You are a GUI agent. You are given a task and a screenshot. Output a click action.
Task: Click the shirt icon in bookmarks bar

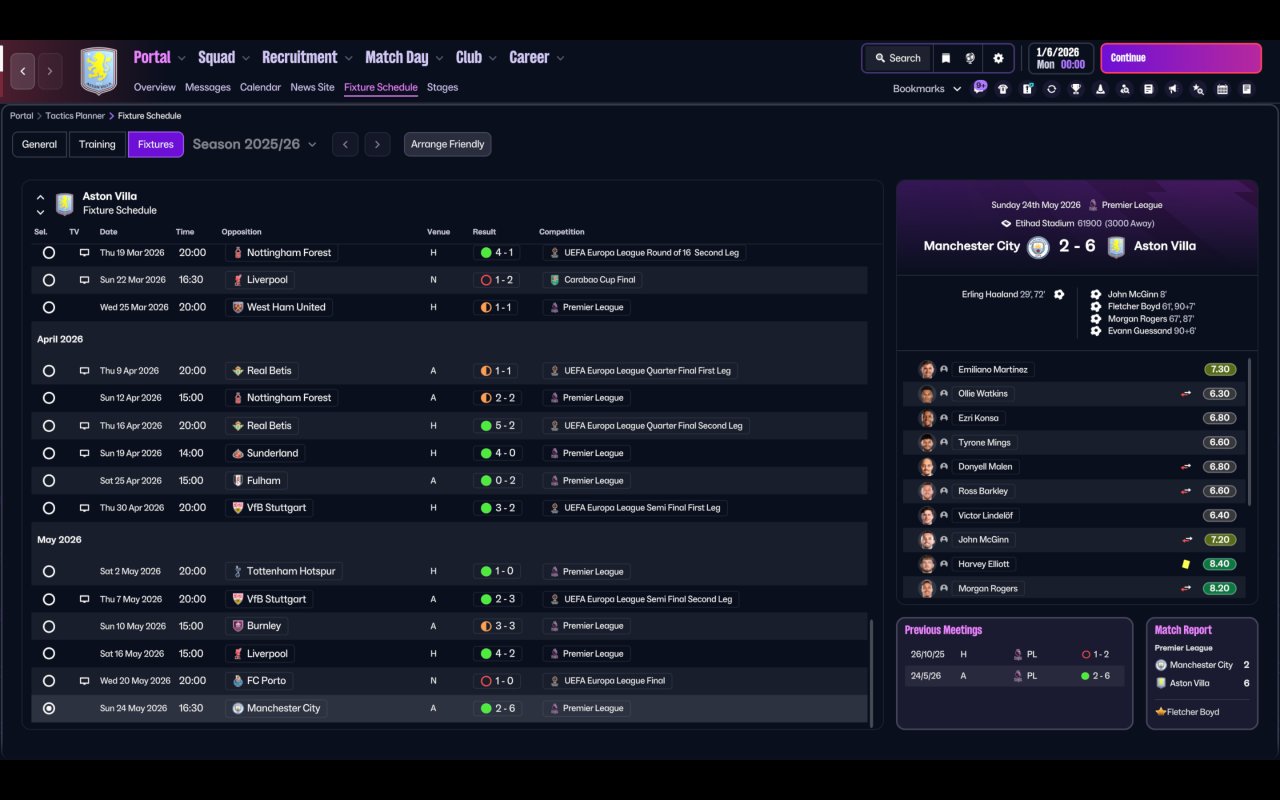pyautogui.click(x=1003, y=89)
